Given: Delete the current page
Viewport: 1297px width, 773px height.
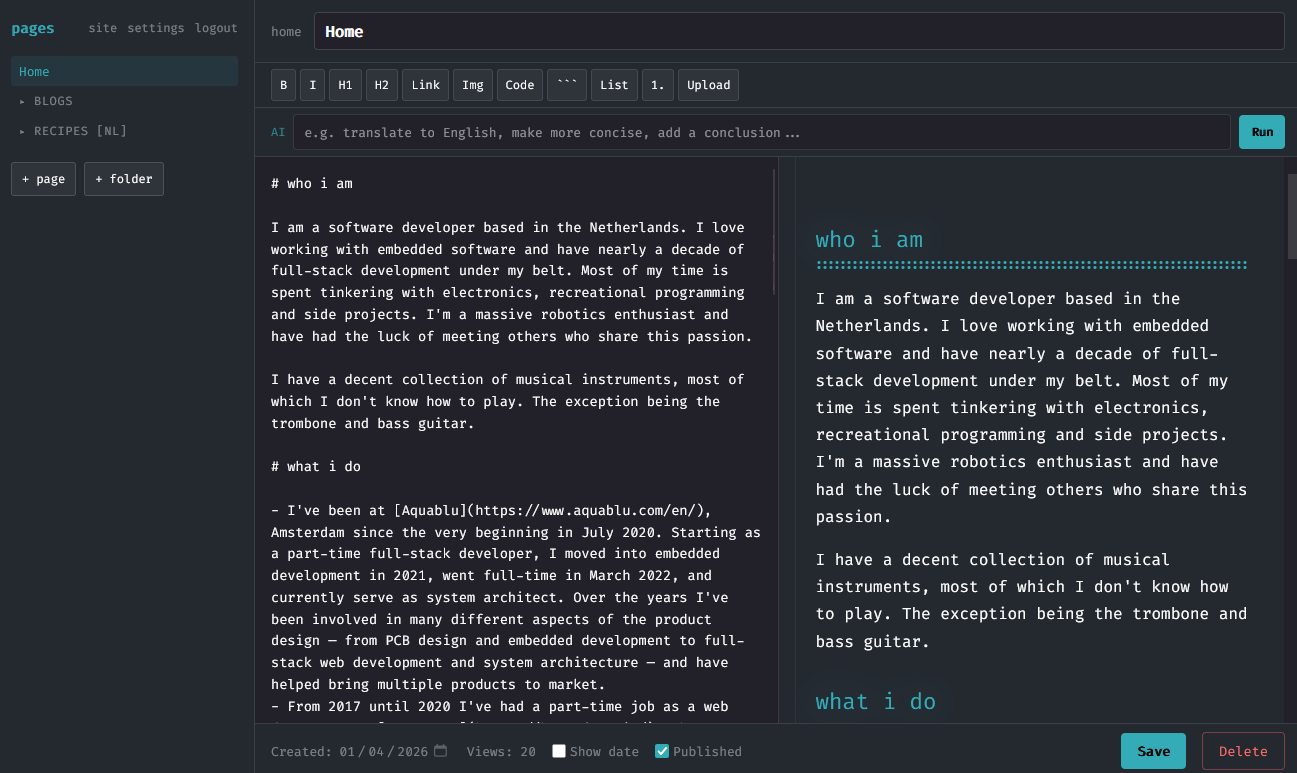Looking at the screenshot, I should [x=1243, y=751].
